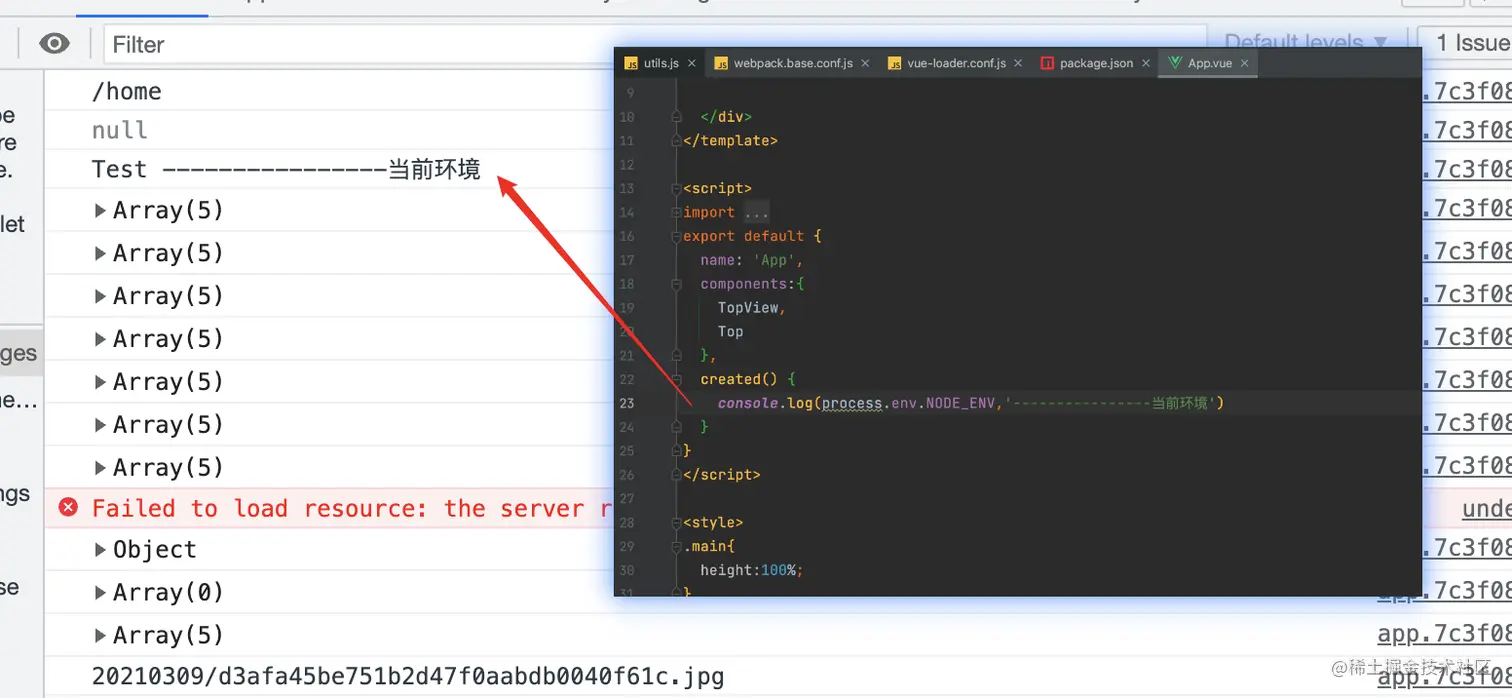Collapse the export default block fold marker
This screenshot has width=1512, height=698.
tap(676, 236)
